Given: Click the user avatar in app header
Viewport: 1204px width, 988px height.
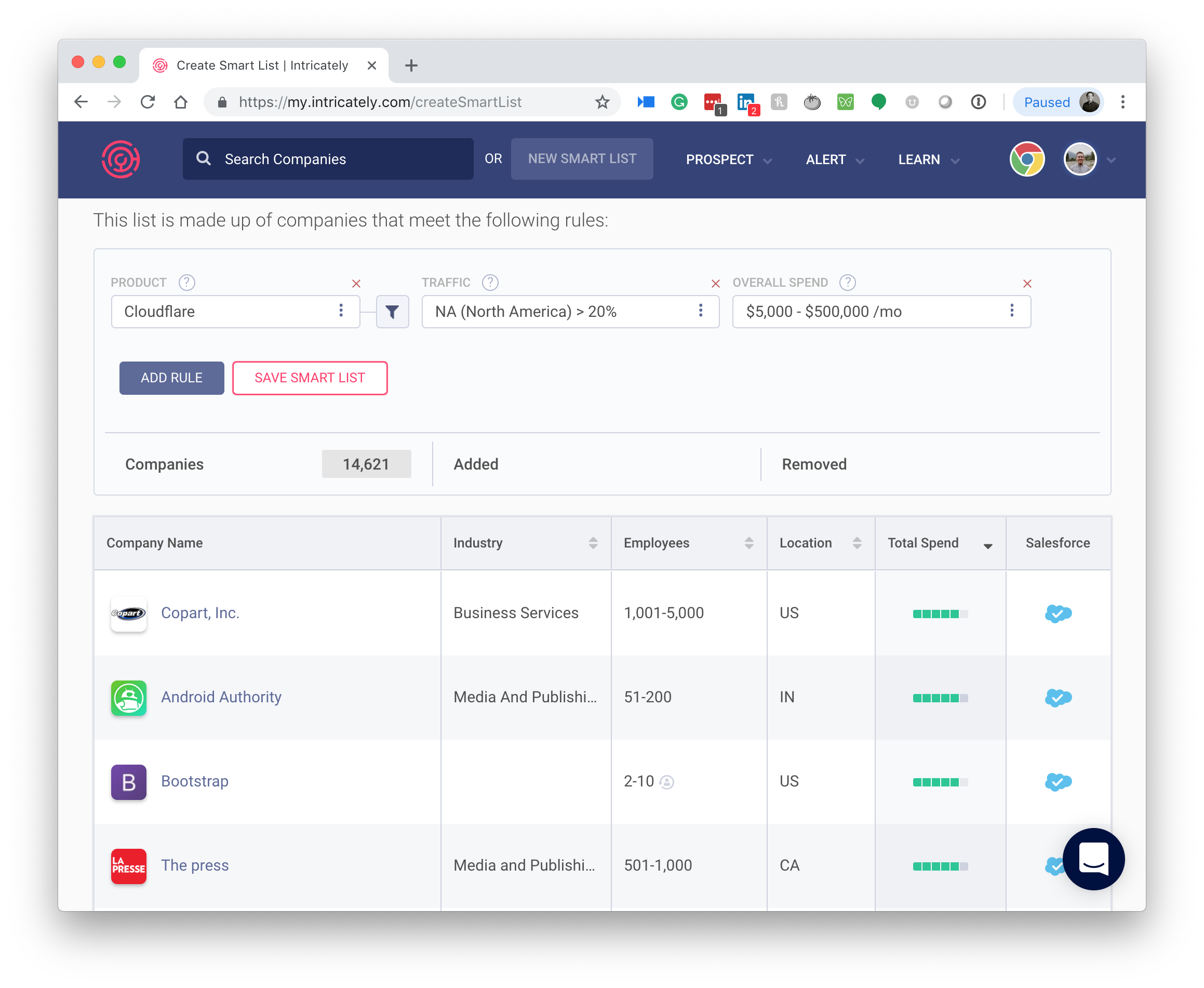Looking at the screenshot, I should [x=1079, y=159].
